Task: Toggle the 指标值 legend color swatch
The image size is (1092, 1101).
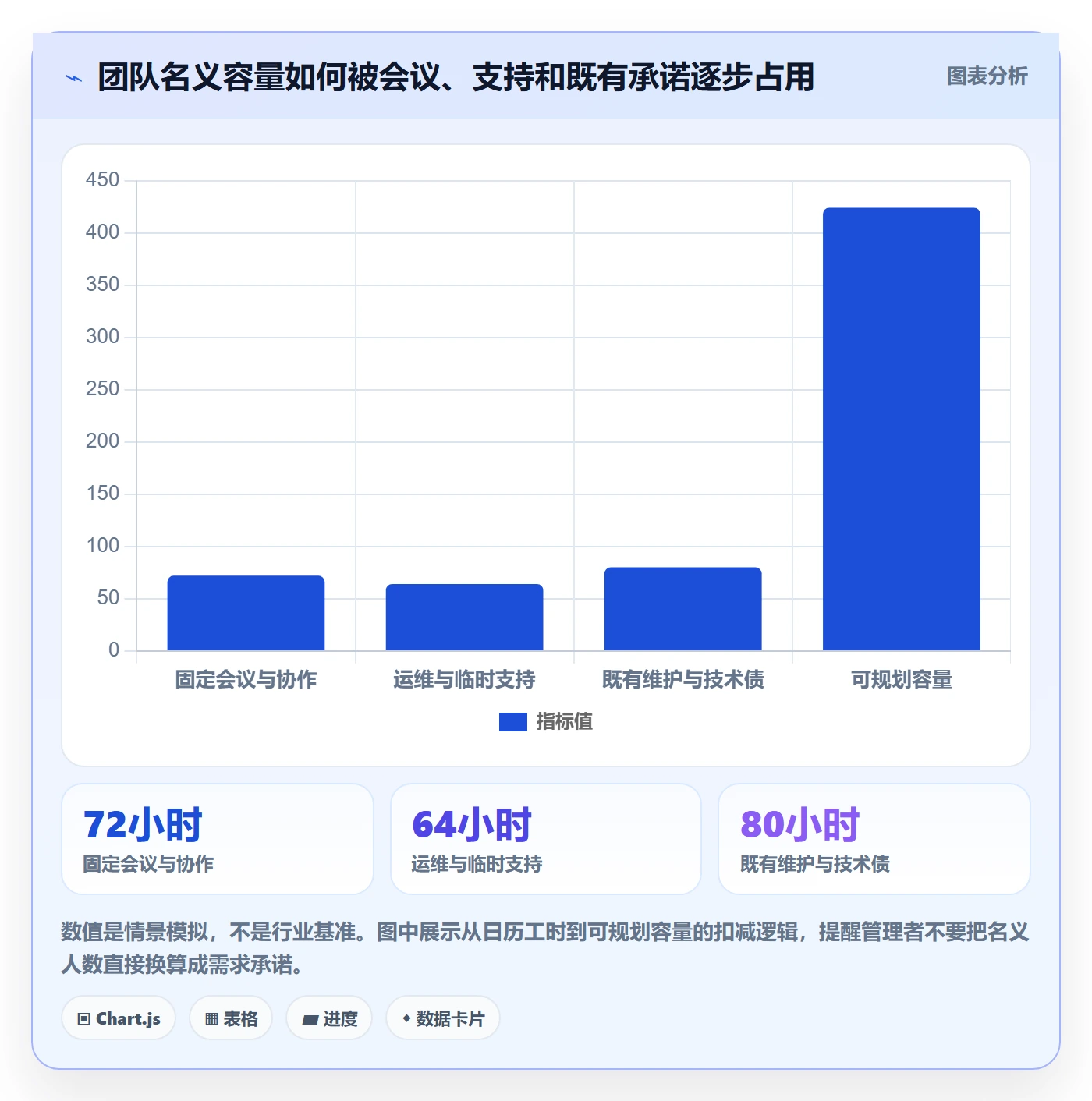Action: [x=513, y=722]
